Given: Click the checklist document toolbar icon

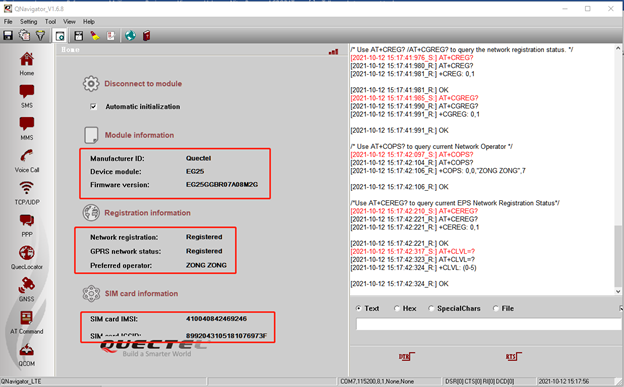Looking at the screenshot, I should coord(111,36).
